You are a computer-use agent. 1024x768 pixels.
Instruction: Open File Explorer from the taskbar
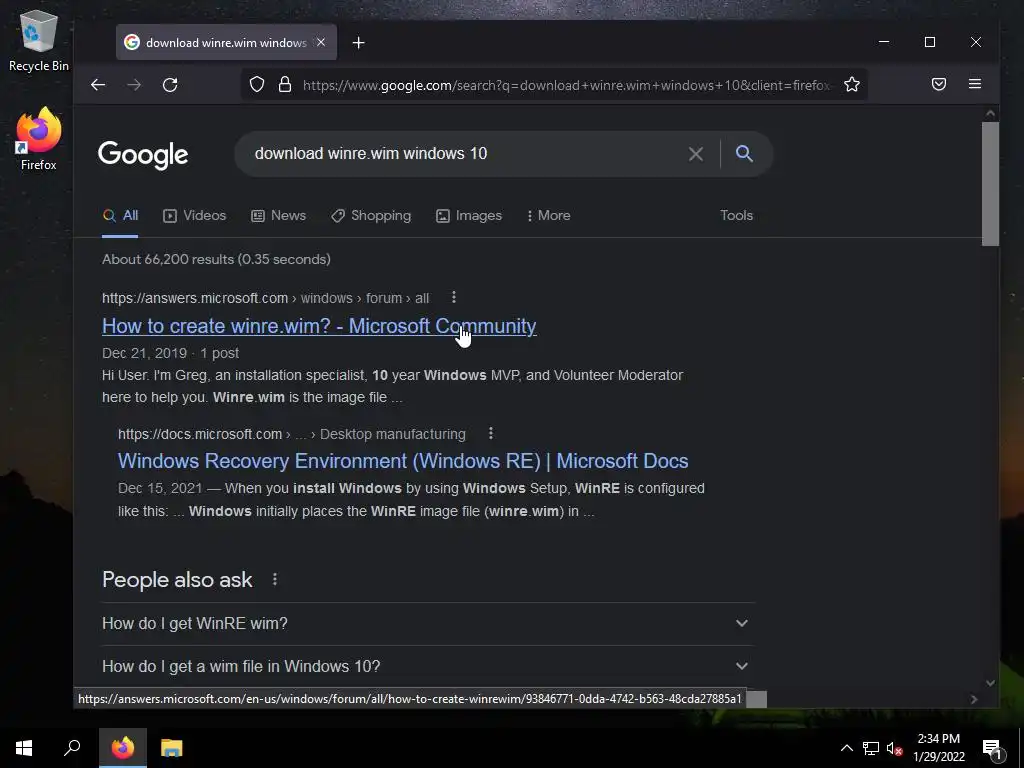pos(172,748)
